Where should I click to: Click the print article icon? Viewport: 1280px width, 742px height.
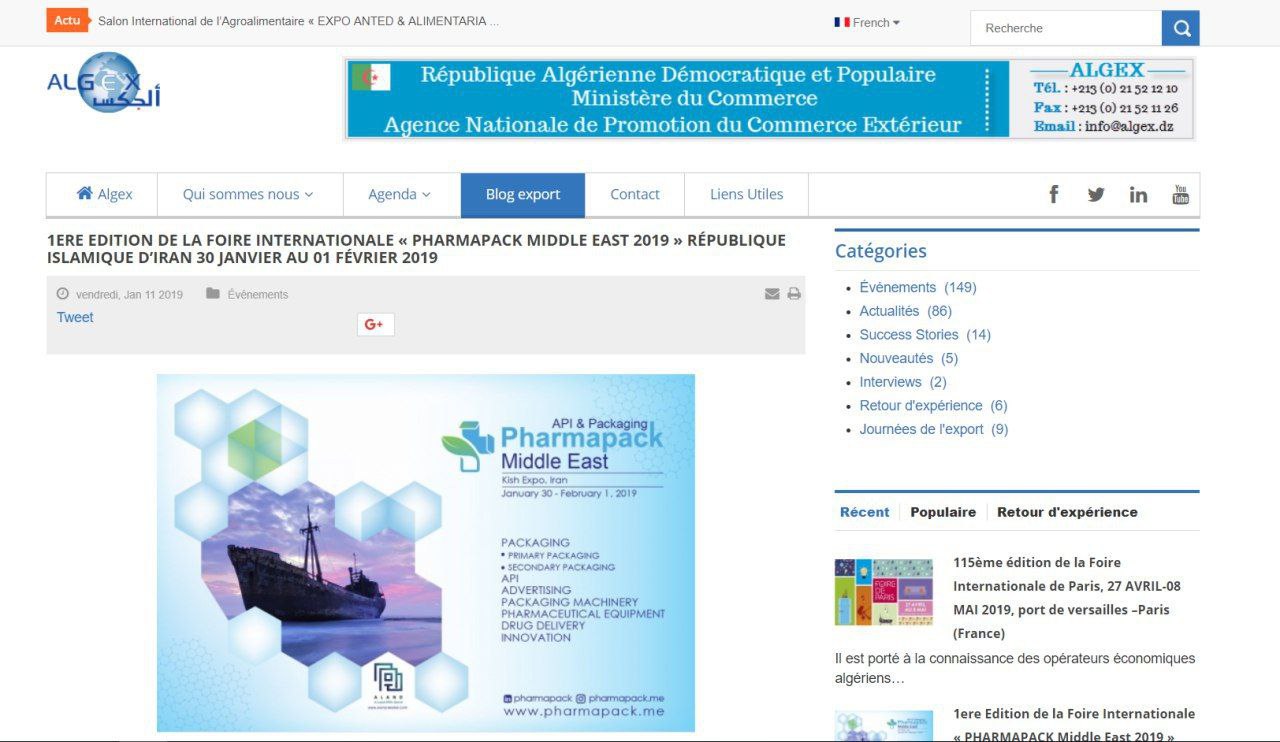(794, 294)
